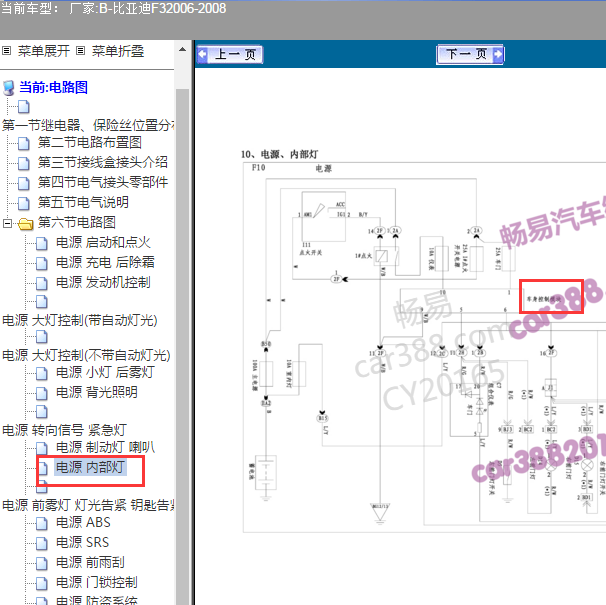Viewport: 606px width, 605px height.
Task: Open 电源 小灯 后雾灯 diagram
Action: (105, 372)
